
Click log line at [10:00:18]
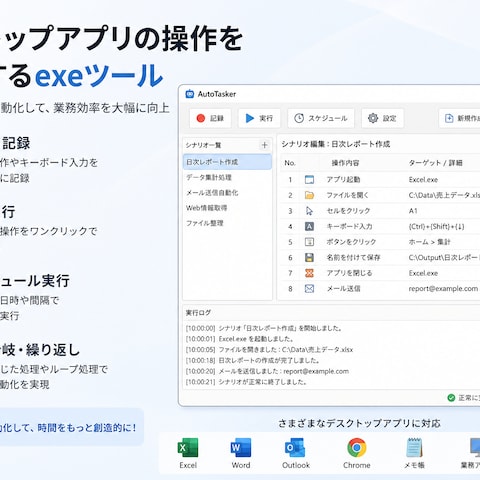253,360
